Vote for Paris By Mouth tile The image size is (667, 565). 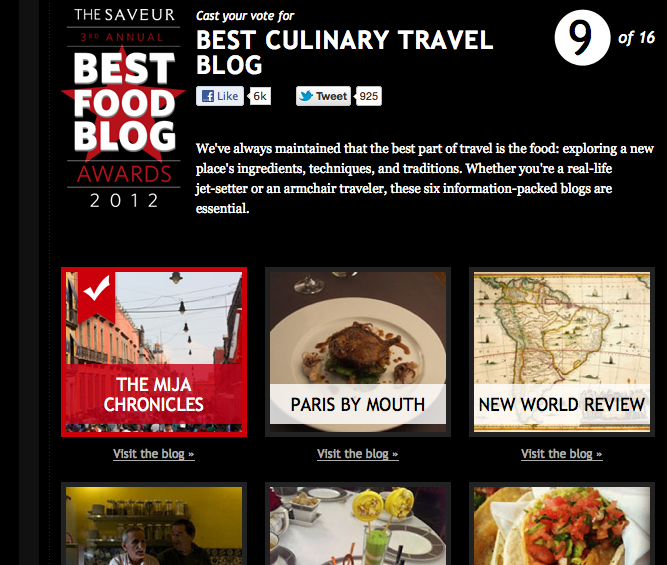click(358, 352)
